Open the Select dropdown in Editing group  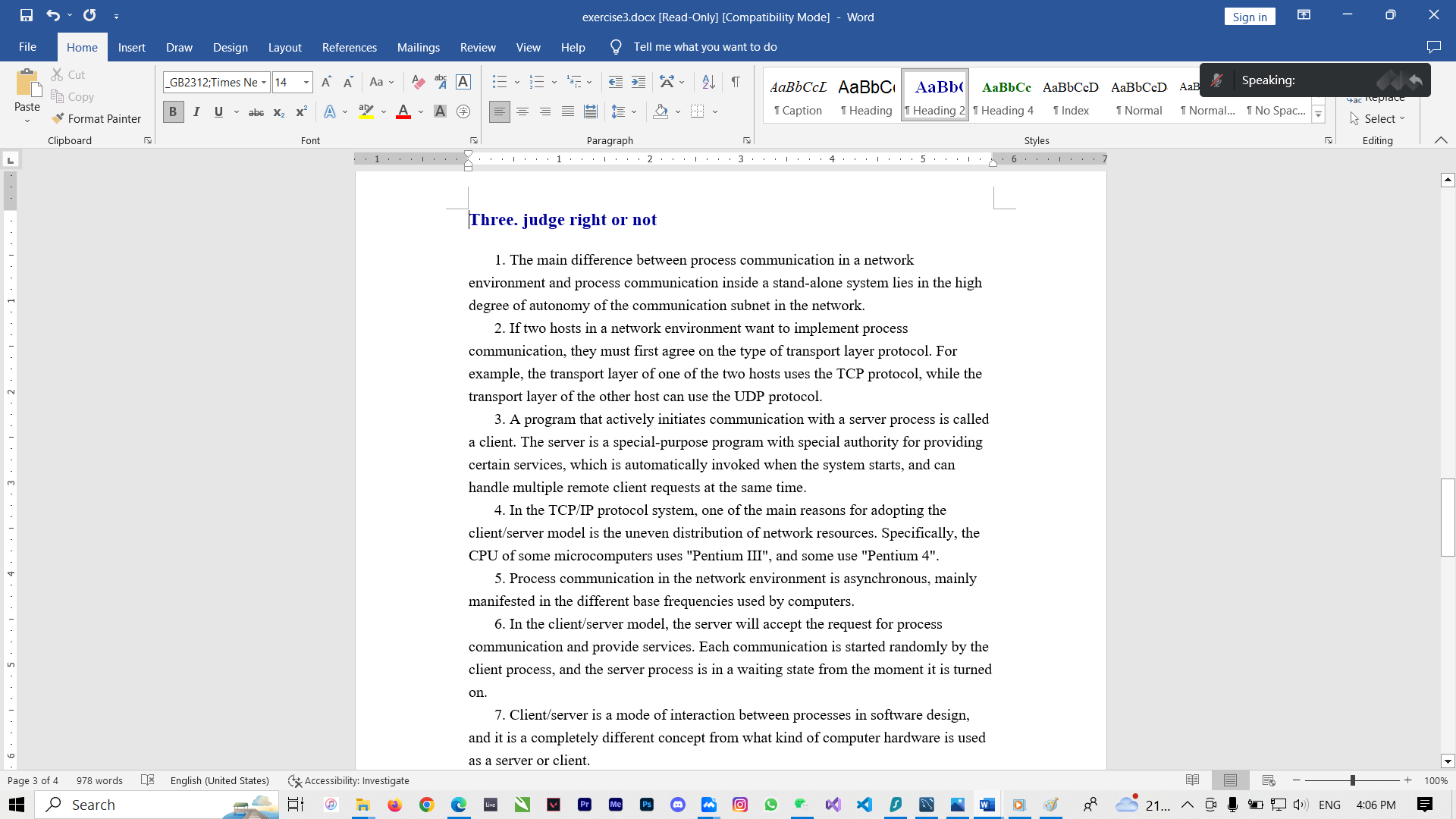point(1378,119)
